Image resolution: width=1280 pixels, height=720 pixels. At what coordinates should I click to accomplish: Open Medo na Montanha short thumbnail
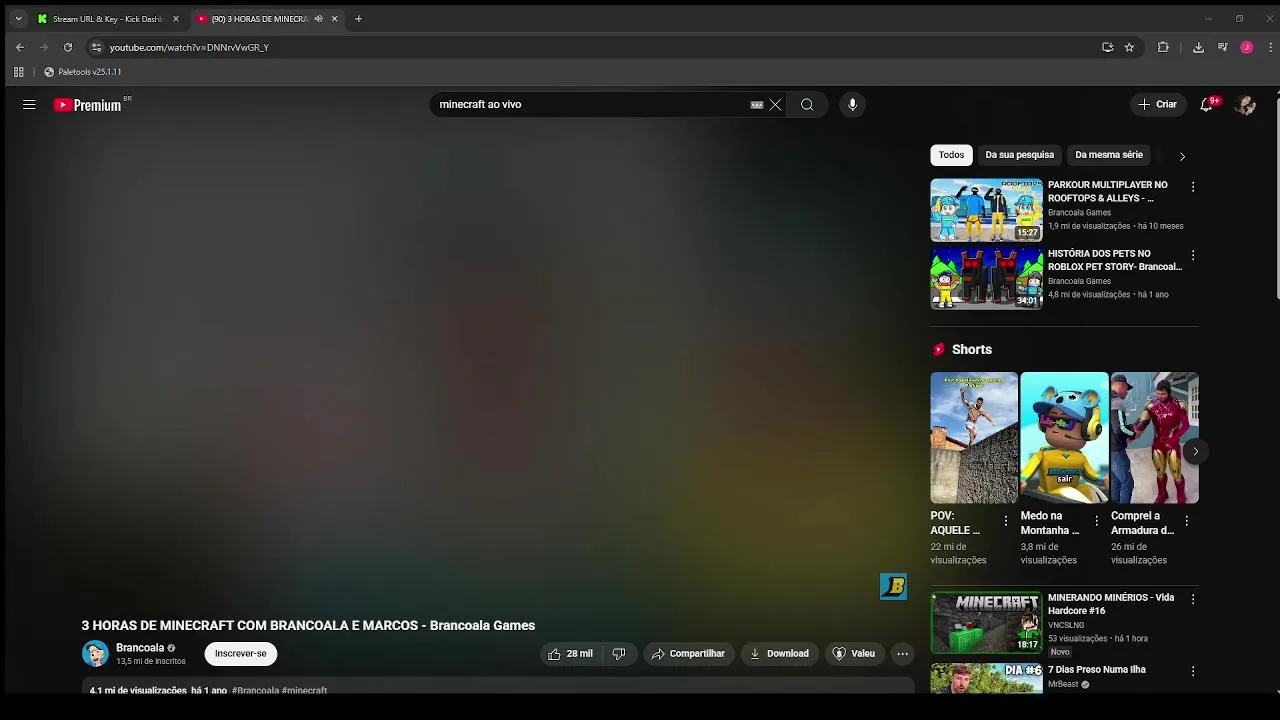1064,438
